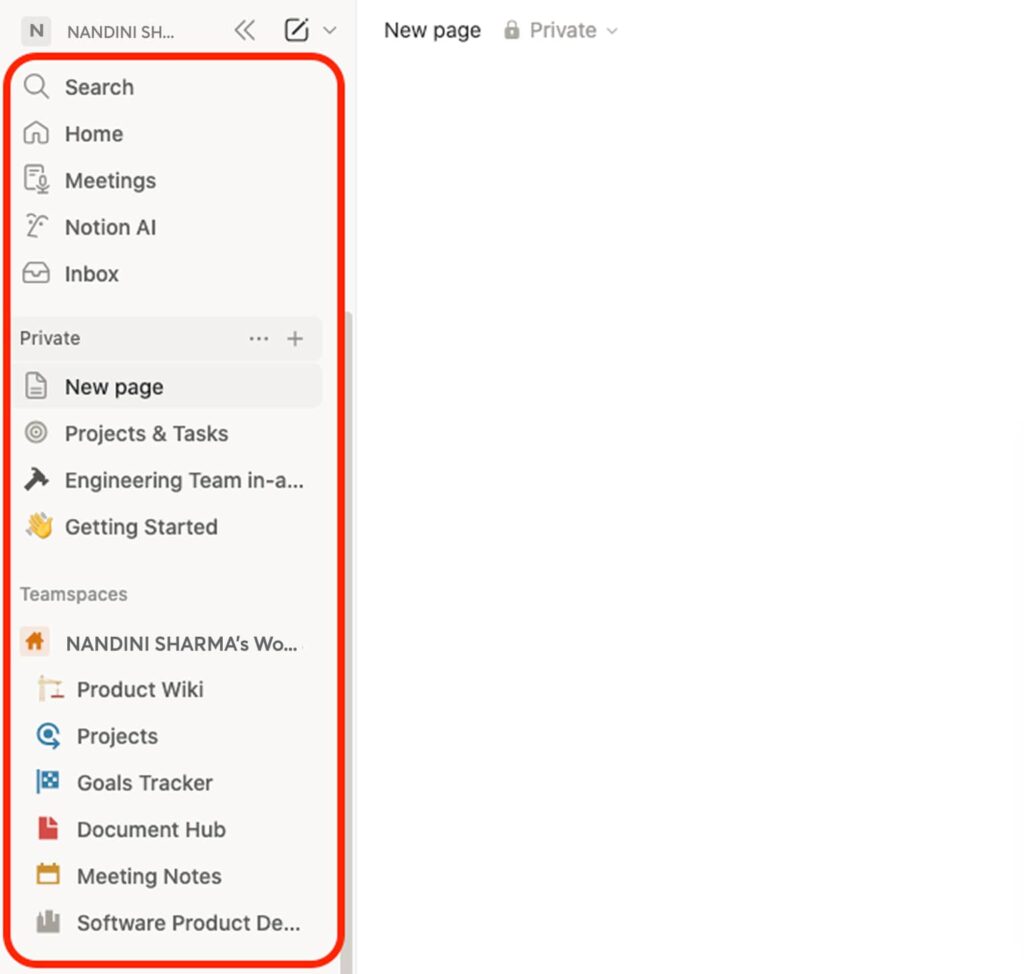Collapse the sidebar with the double chevrons
1024x974 pixels.
(x=245, y=30)
